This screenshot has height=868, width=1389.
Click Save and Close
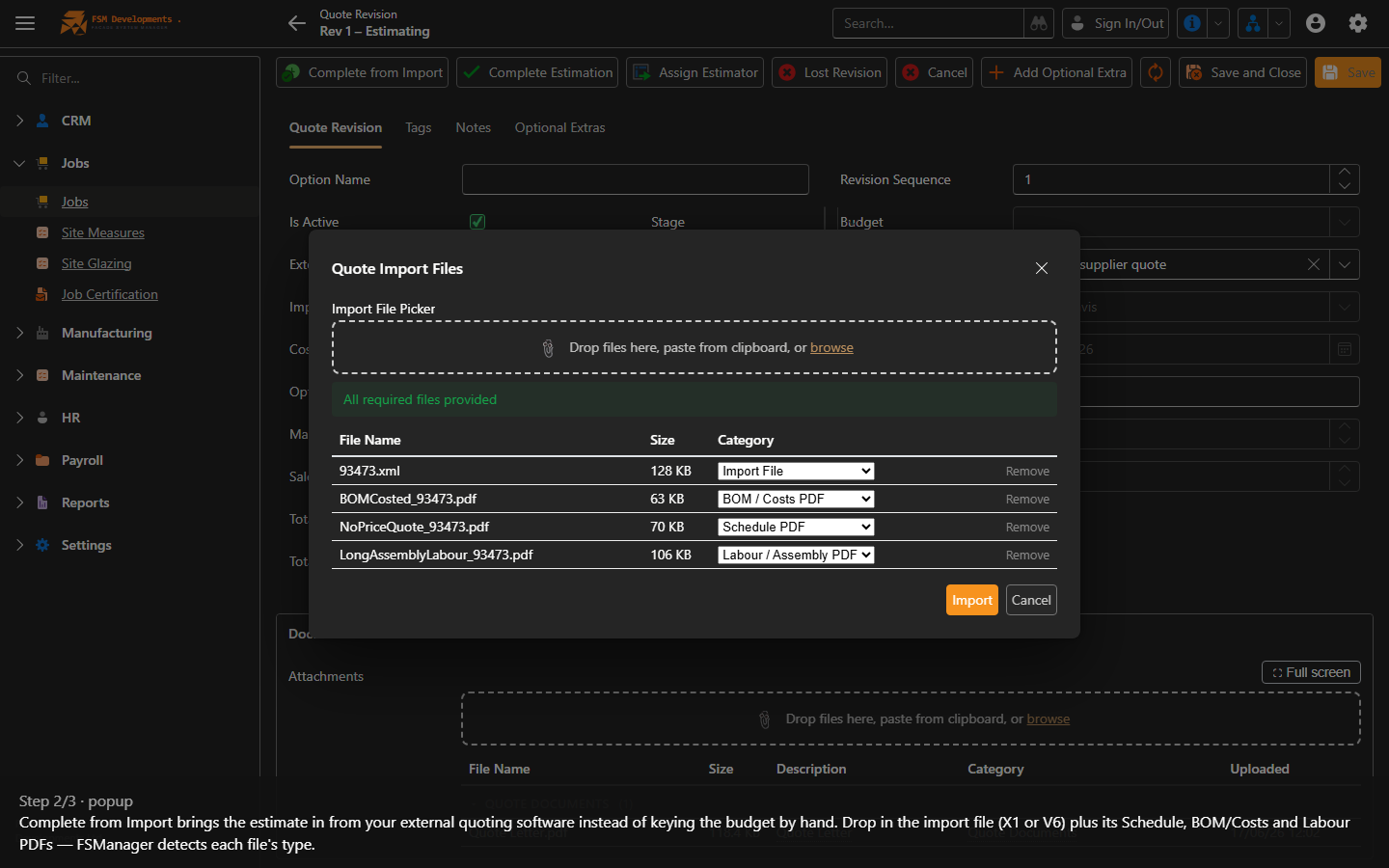[x=1243, y=72]
